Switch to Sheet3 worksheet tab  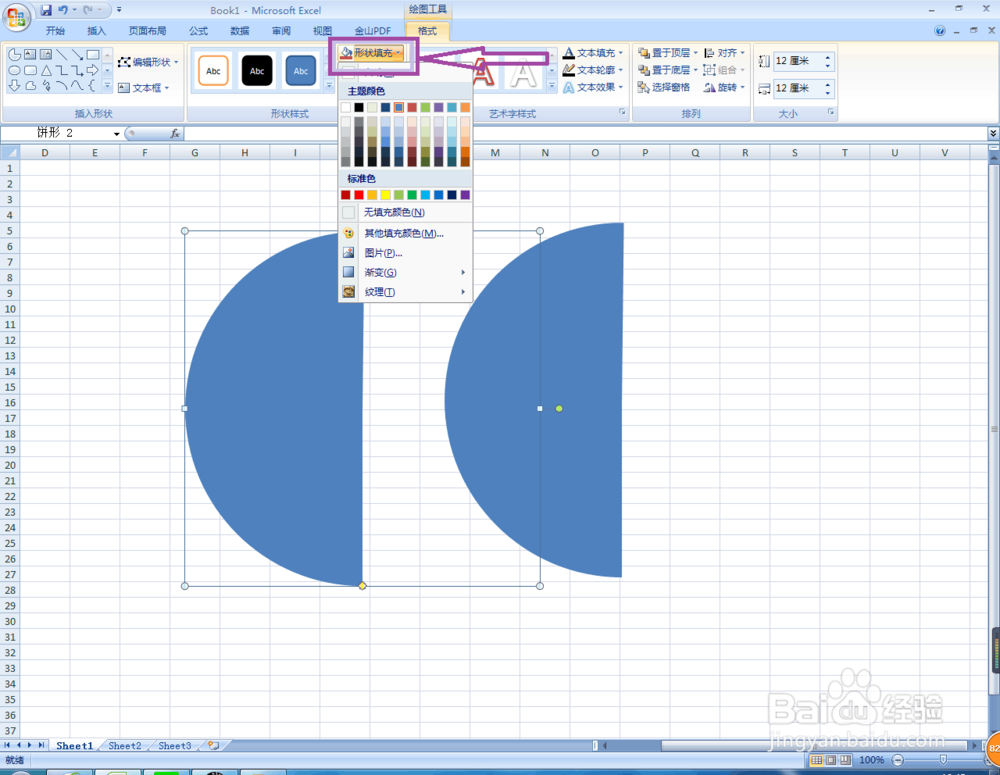tap(174, 745)
